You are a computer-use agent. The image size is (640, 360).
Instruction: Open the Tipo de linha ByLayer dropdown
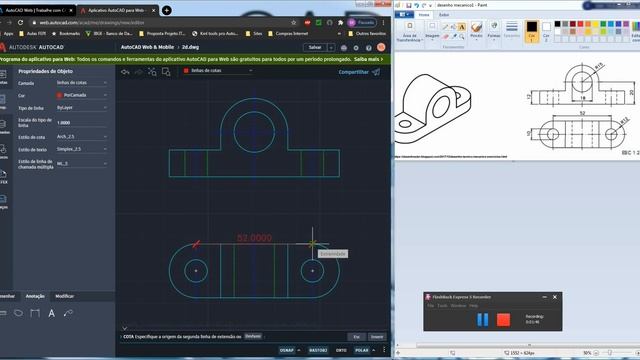[x=82, y=108]
